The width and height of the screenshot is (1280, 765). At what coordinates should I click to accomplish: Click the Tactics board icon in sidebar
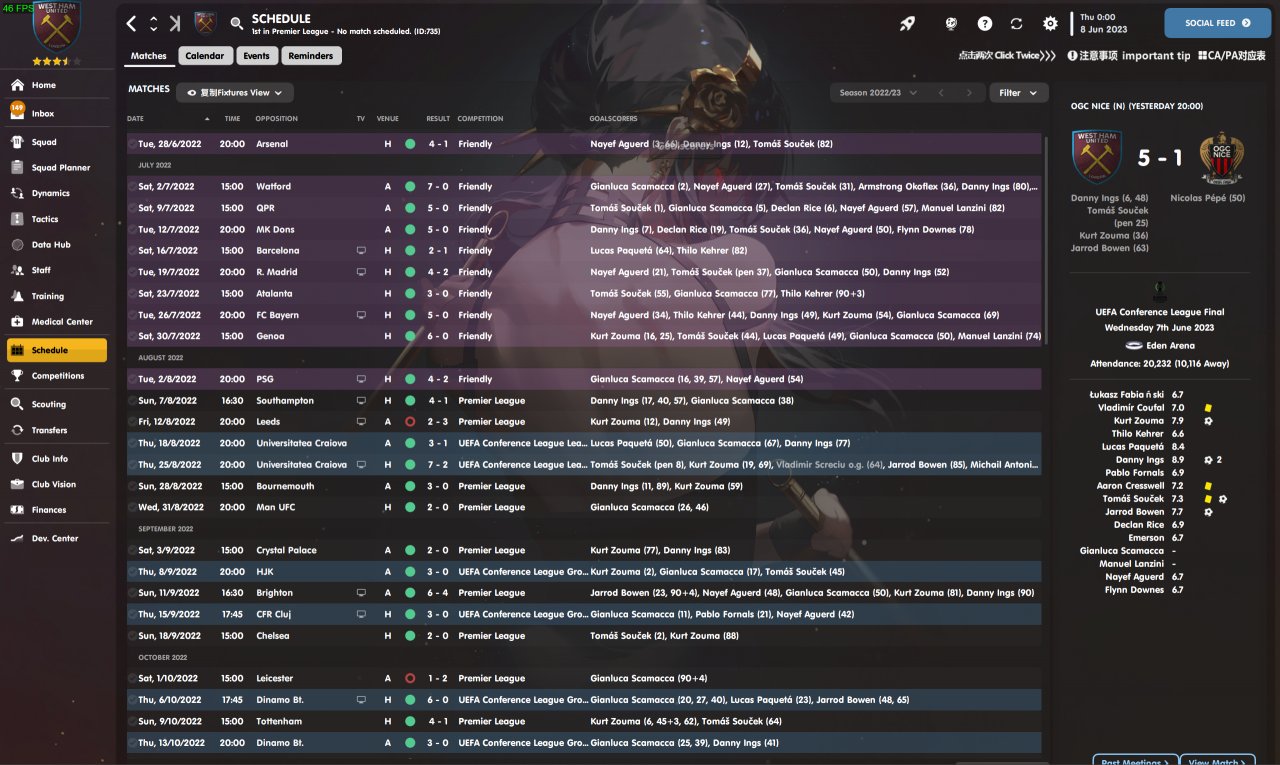coord(17,219)
